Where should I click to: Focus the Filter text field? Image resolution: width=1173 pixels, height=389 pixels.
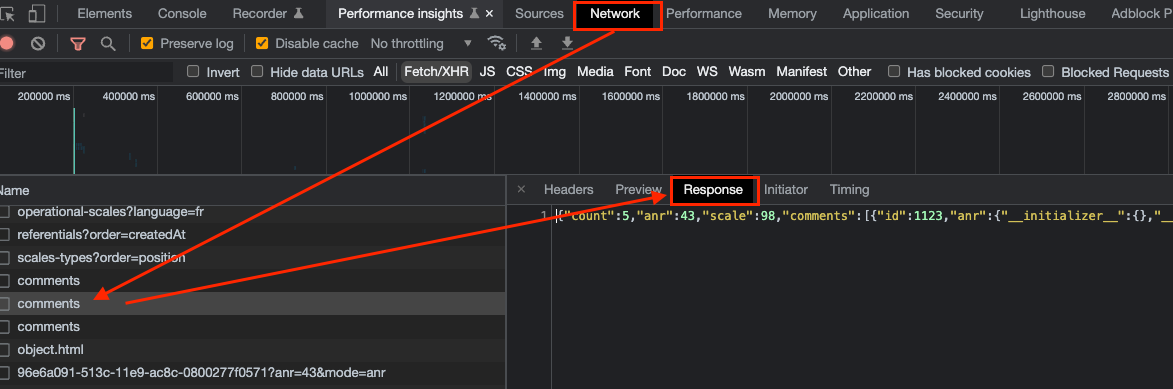pyautogui.click(x=86, y=73)
